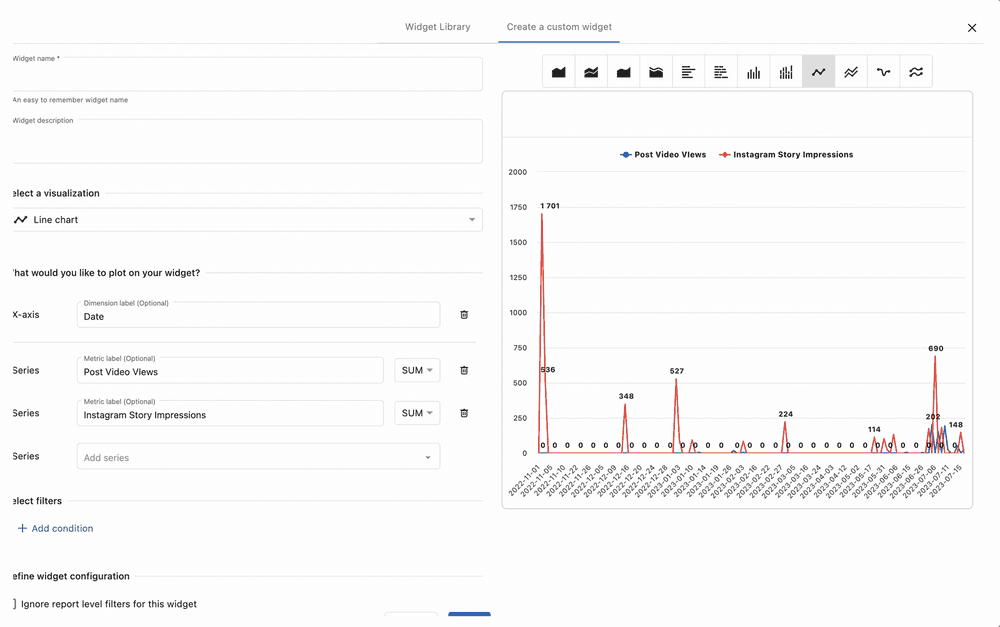The width and height of the screenshot is (1000, 627).
Task: Toggle Instagram Story Impressions legend entry
Action: tap(786, 155)
